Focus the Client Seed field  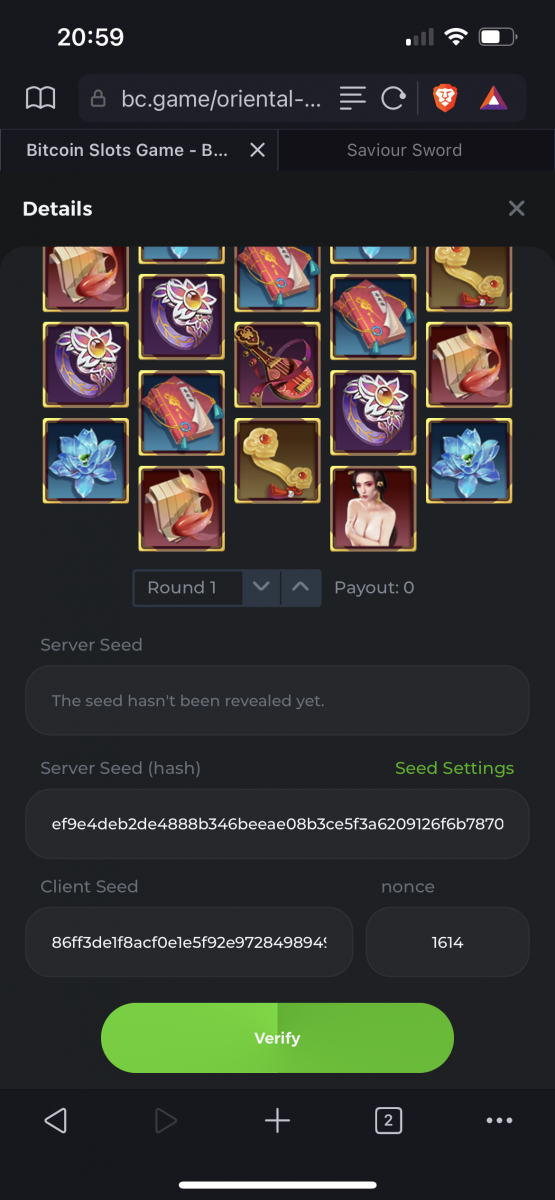tap(189, 942)
